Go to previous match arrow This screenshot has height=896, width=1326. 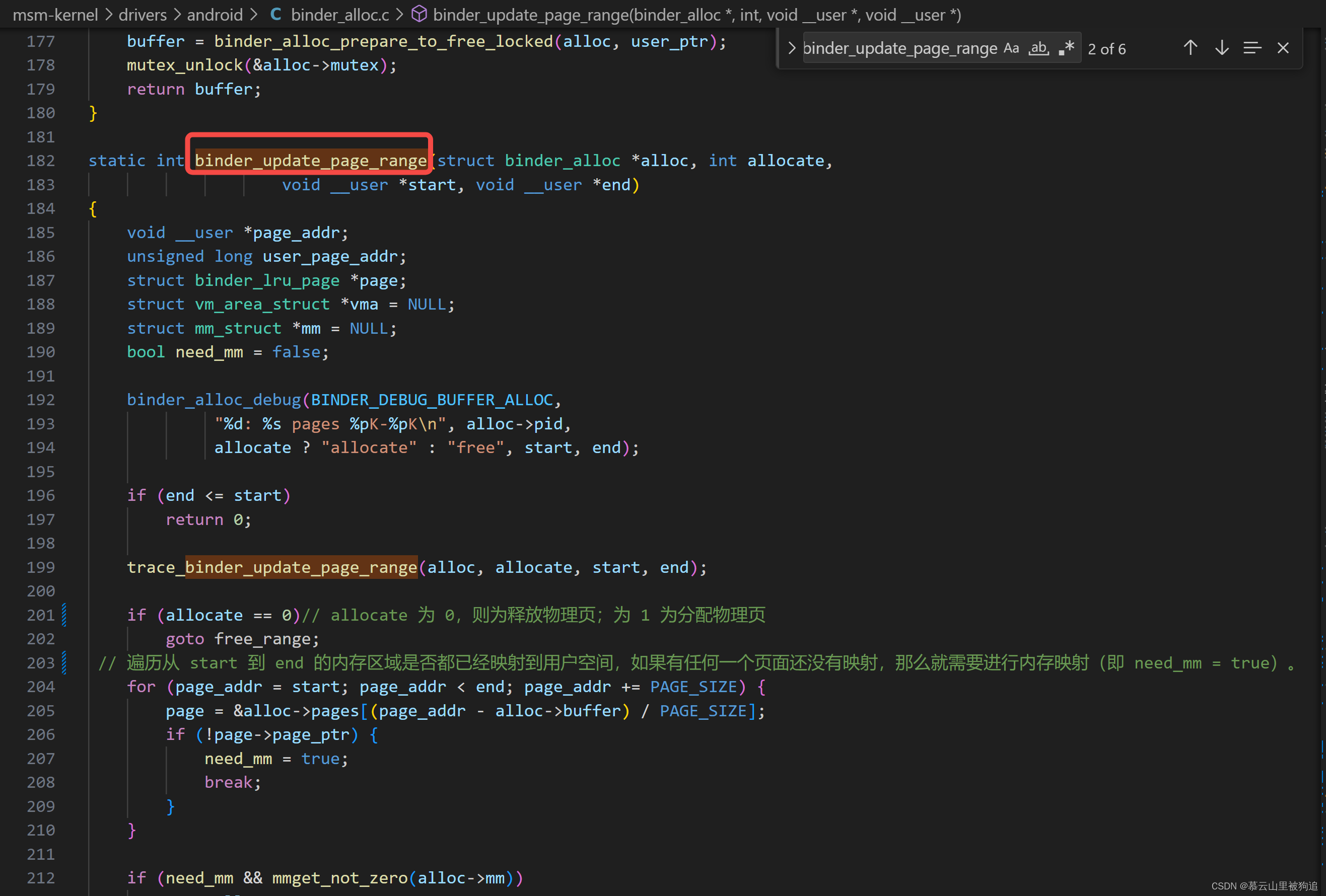click(1190, 48)
